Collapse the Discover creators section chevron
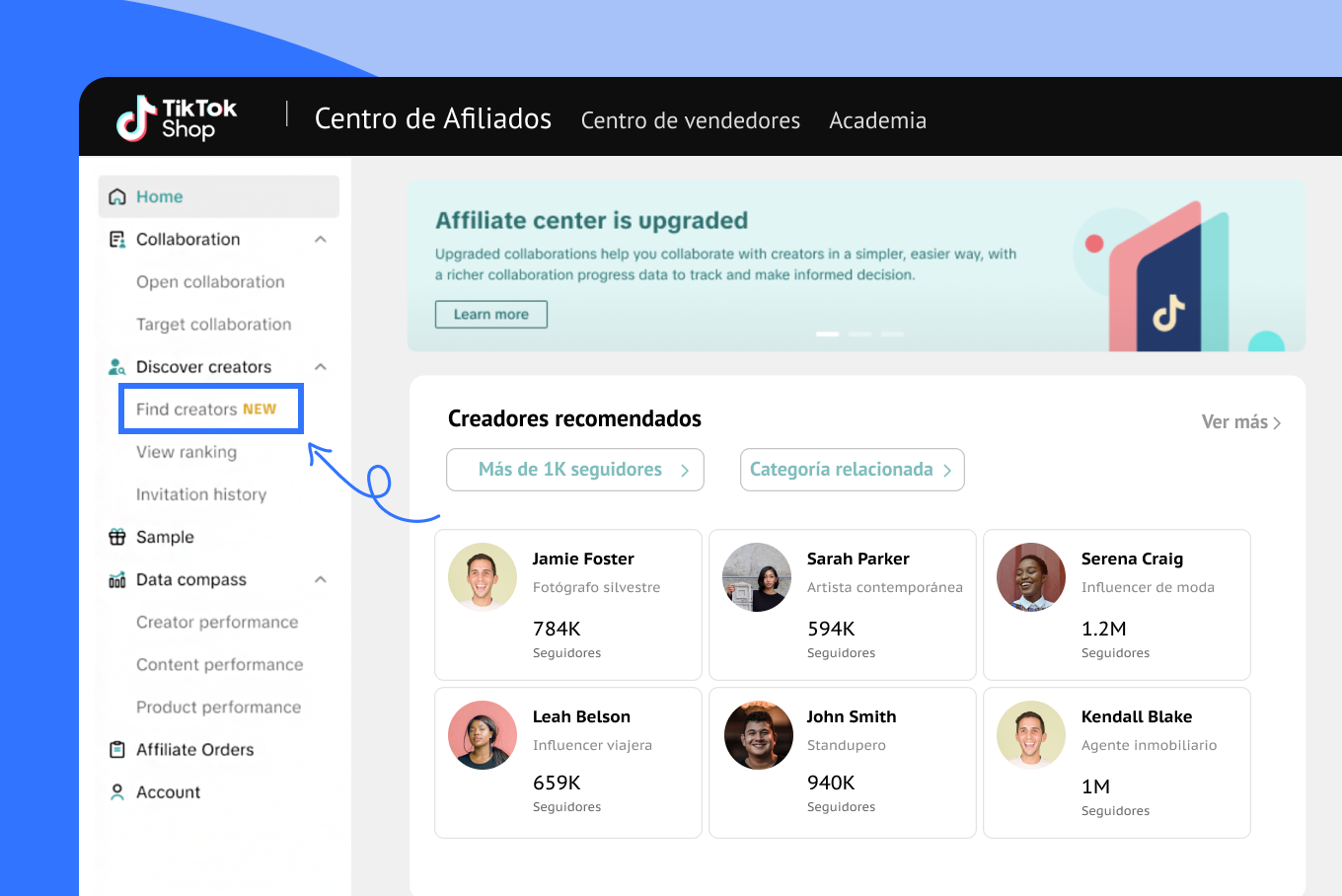 coord(321,367)
